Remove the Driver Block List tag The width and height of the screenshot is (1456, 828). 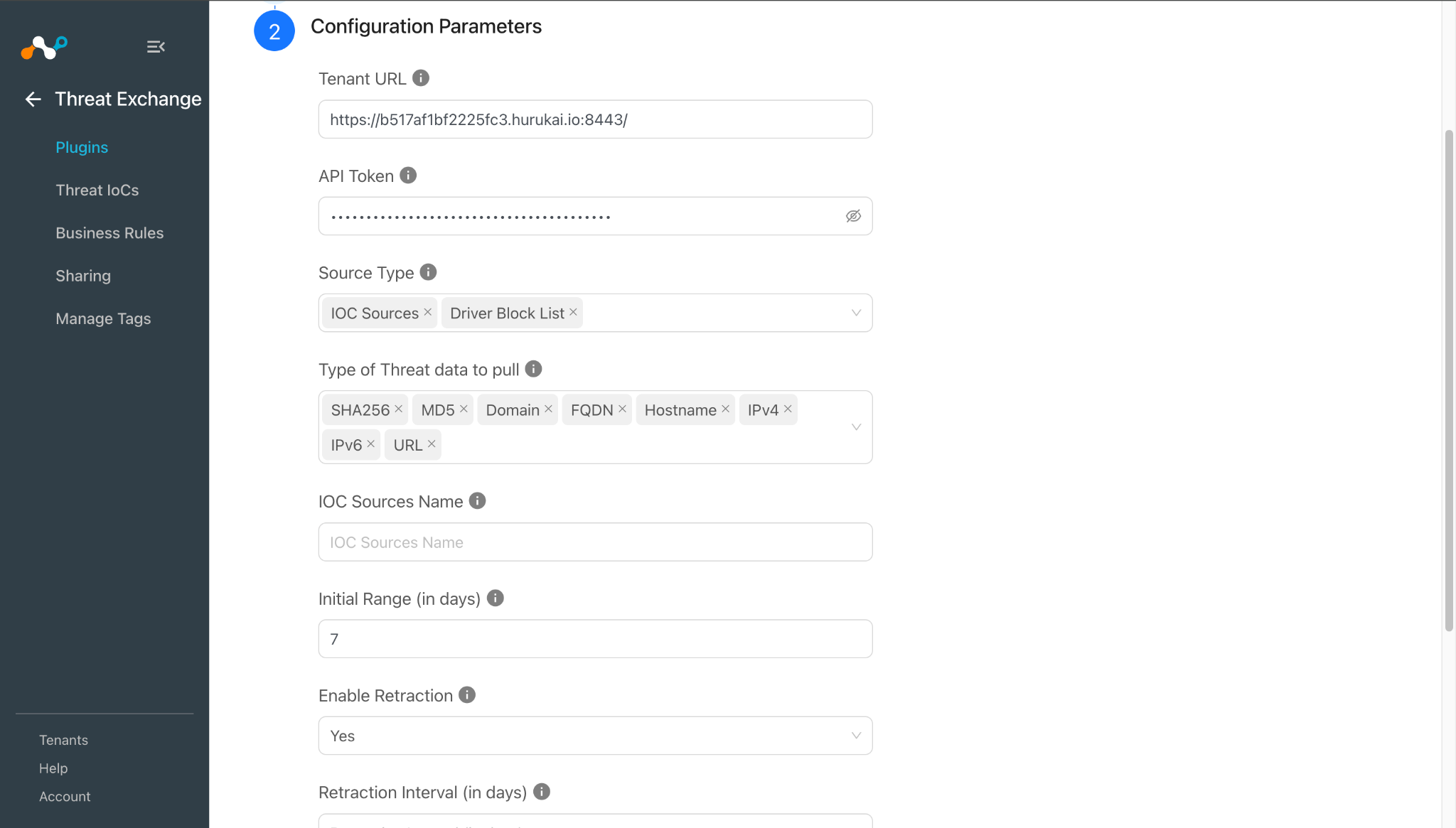573,312
